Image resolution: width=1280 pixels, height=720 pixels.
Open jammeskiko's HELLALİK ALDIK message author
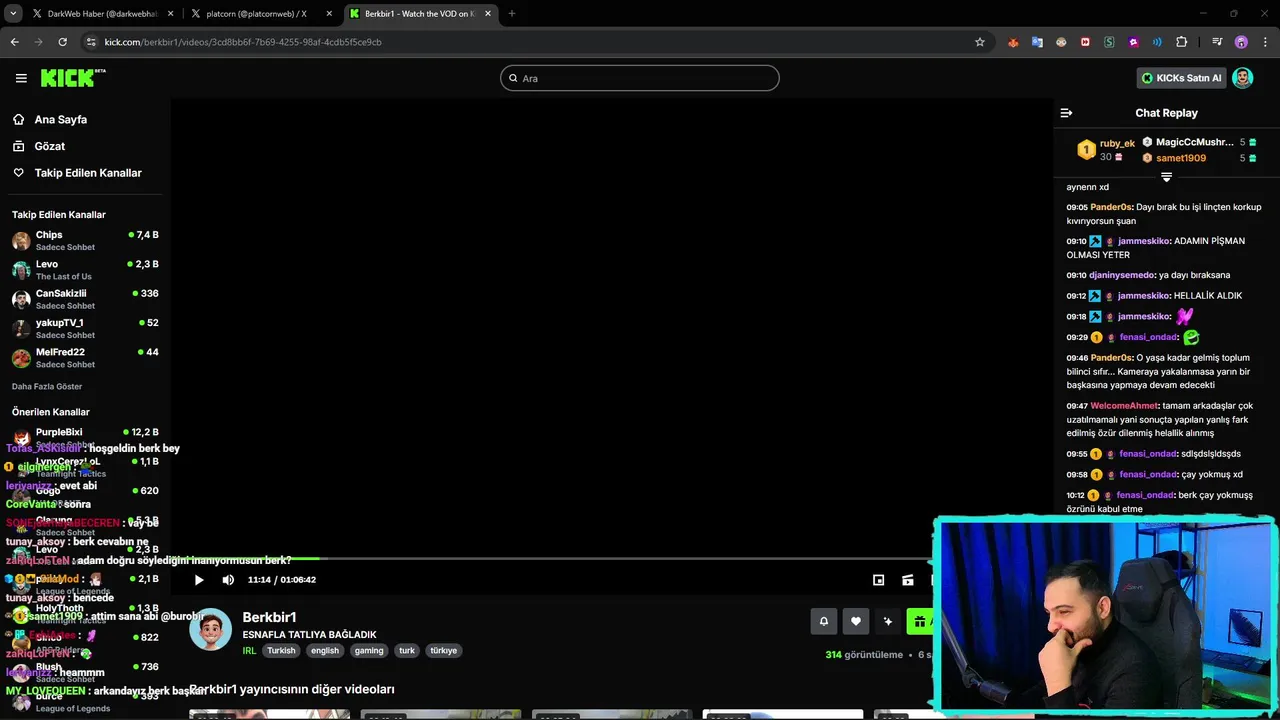point(1143,296)
